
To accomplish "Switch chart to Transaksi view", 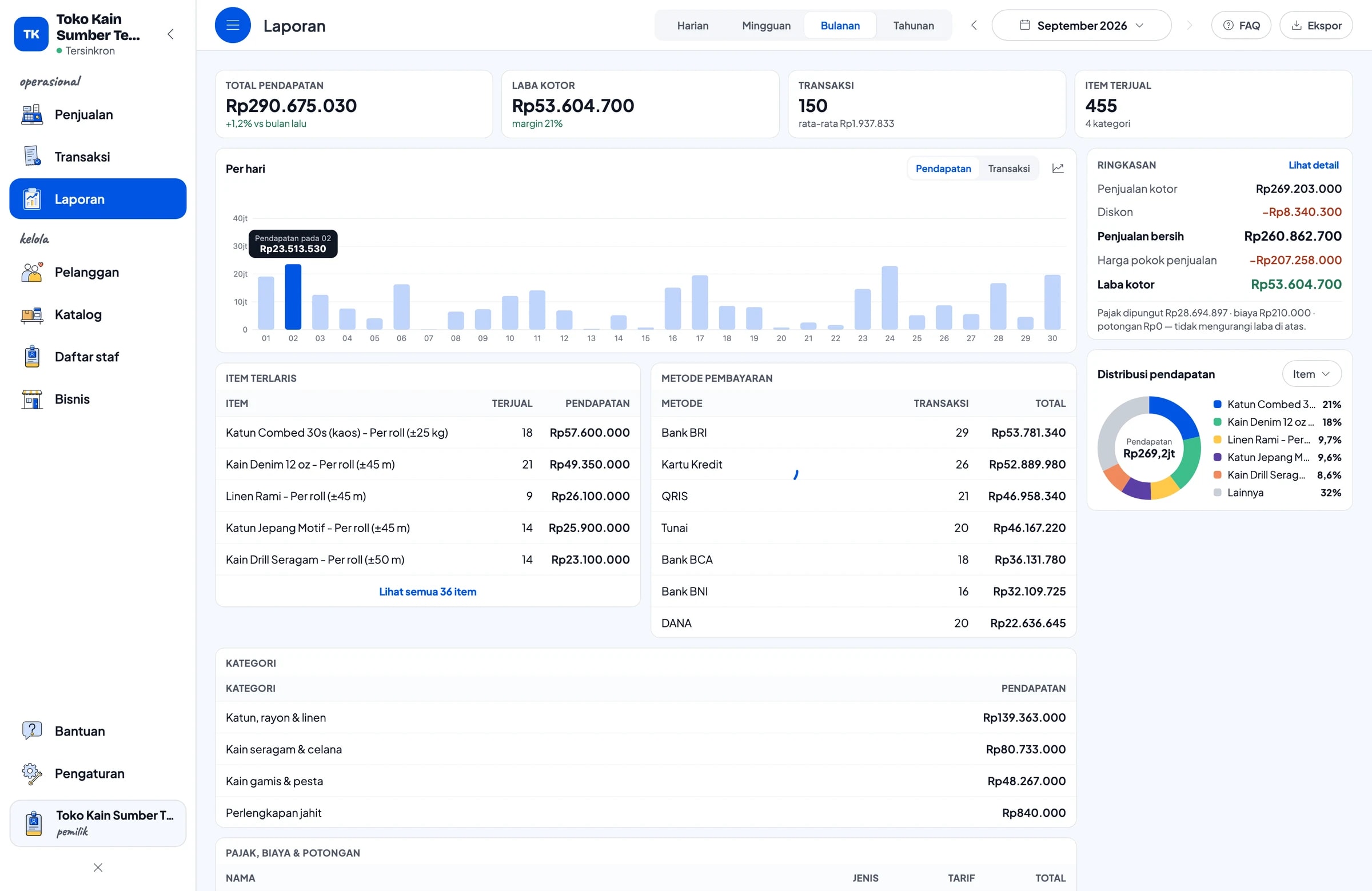I will (1008, 168).
